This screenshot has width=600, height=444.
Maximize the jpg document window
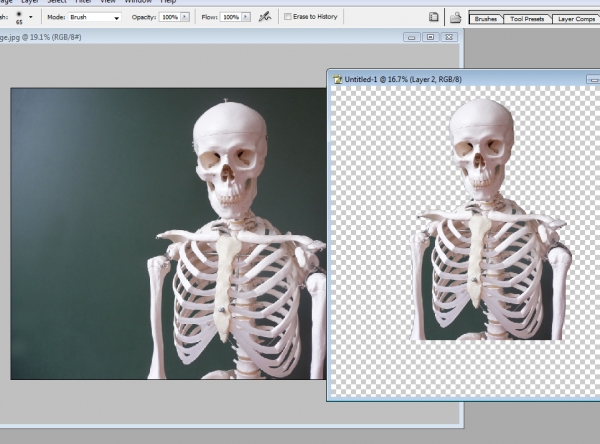pos(430,37)
